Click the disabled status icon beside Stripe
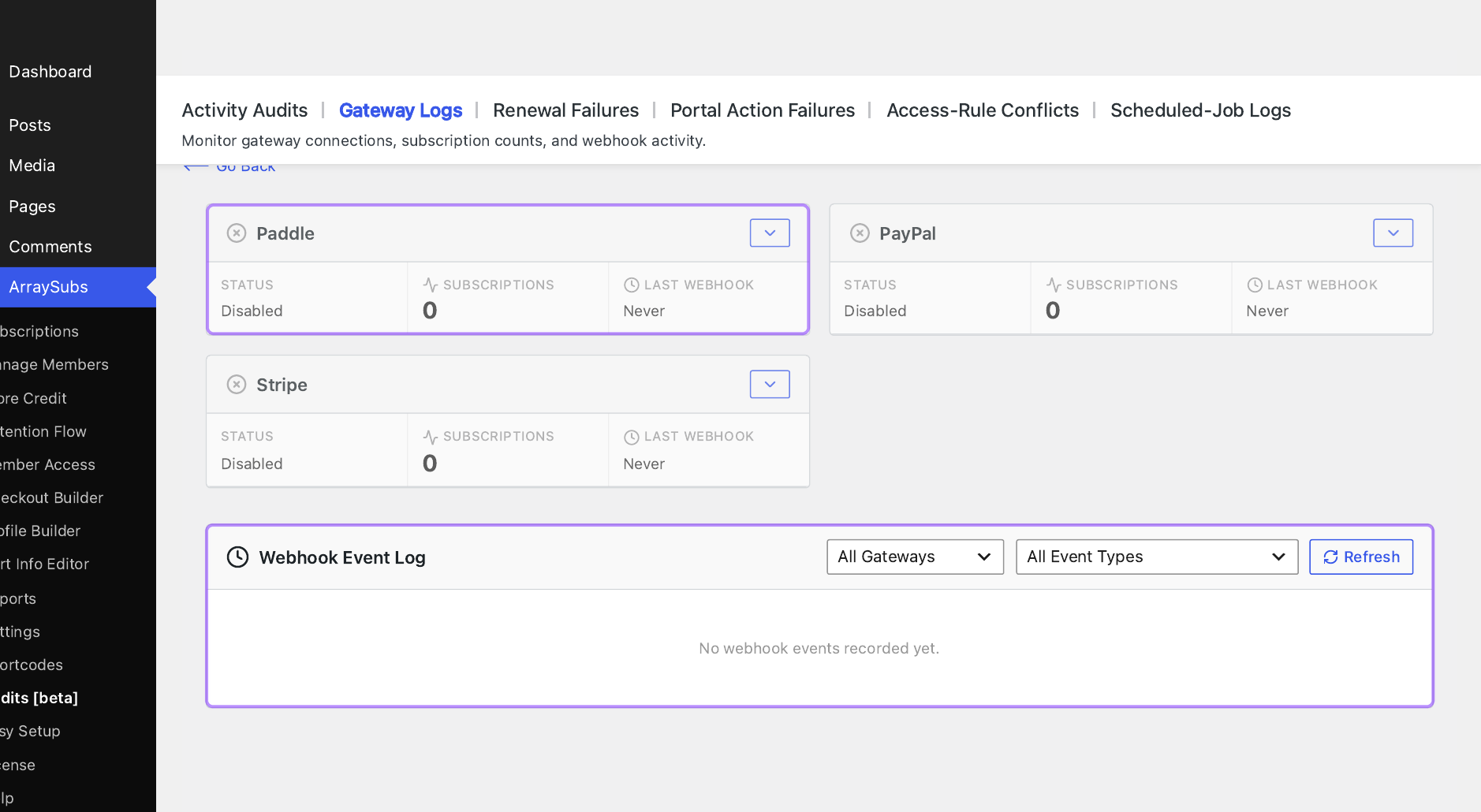1481x812 pixels. coord(237,384)
